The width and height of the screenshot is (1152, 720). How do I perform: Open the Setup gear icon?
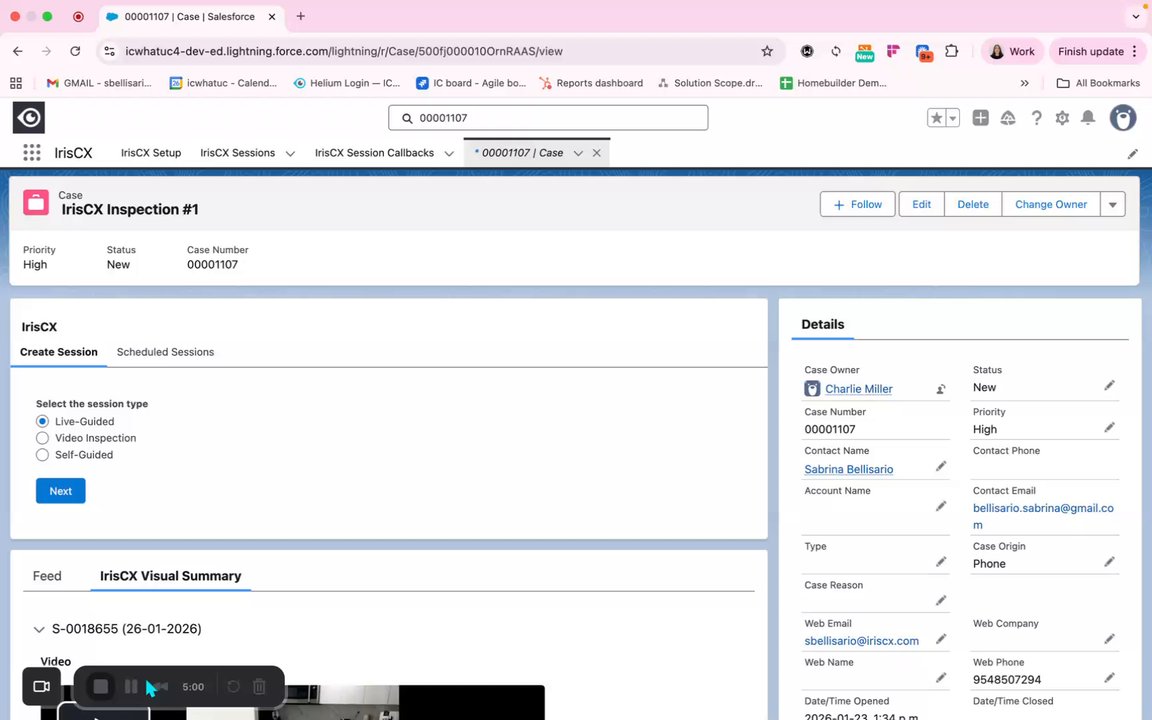point(1062,118)
